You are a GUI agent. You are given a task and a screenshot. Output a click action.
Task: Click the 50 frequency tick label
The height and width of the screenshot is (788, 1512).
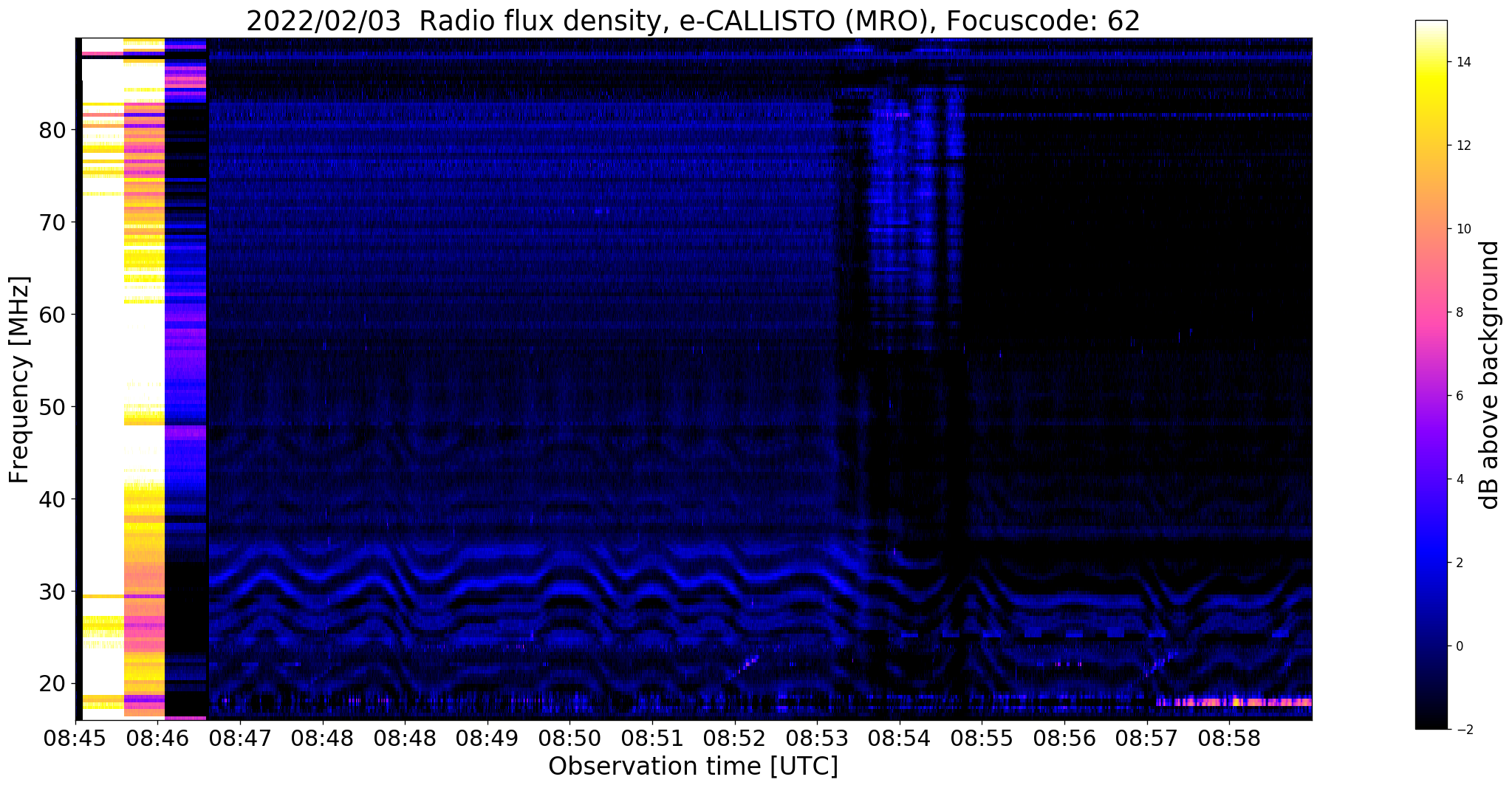(53, 407)
